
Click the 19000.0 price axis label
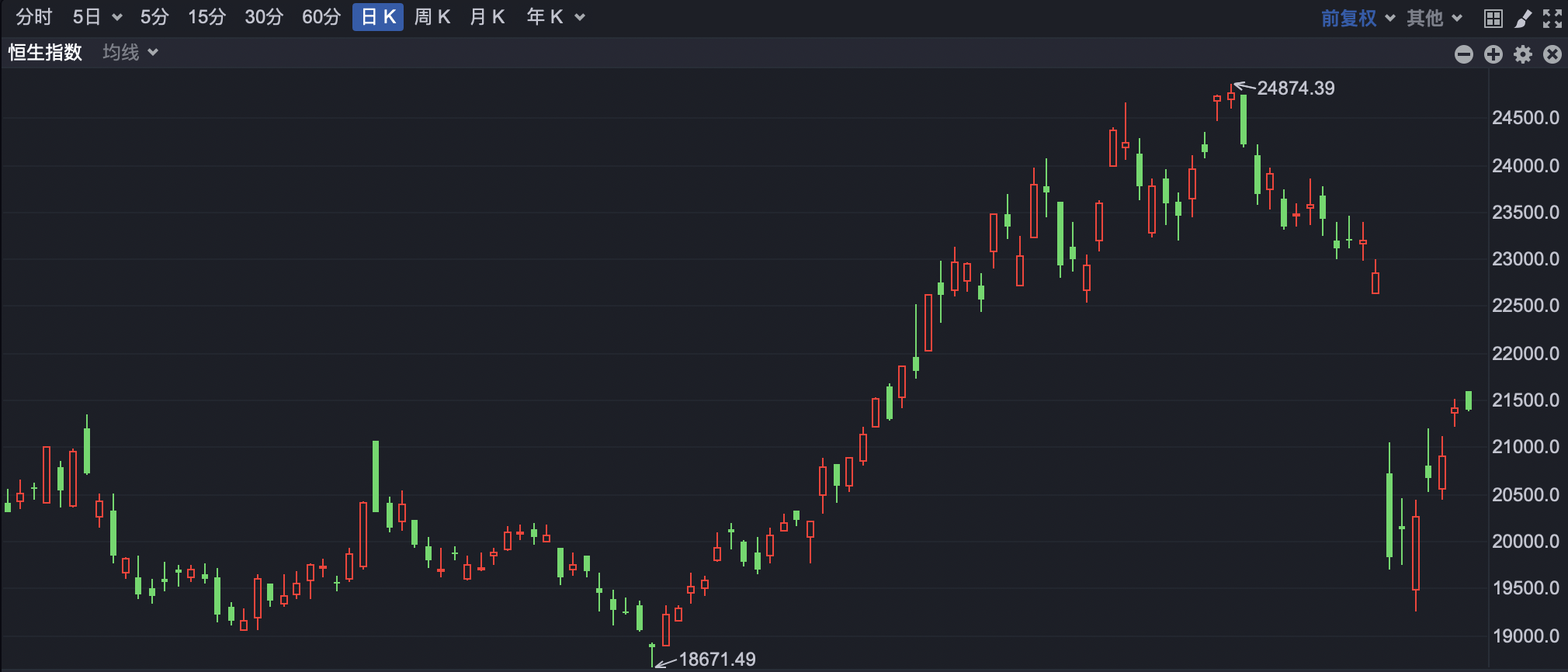(x=1525, y=636)
